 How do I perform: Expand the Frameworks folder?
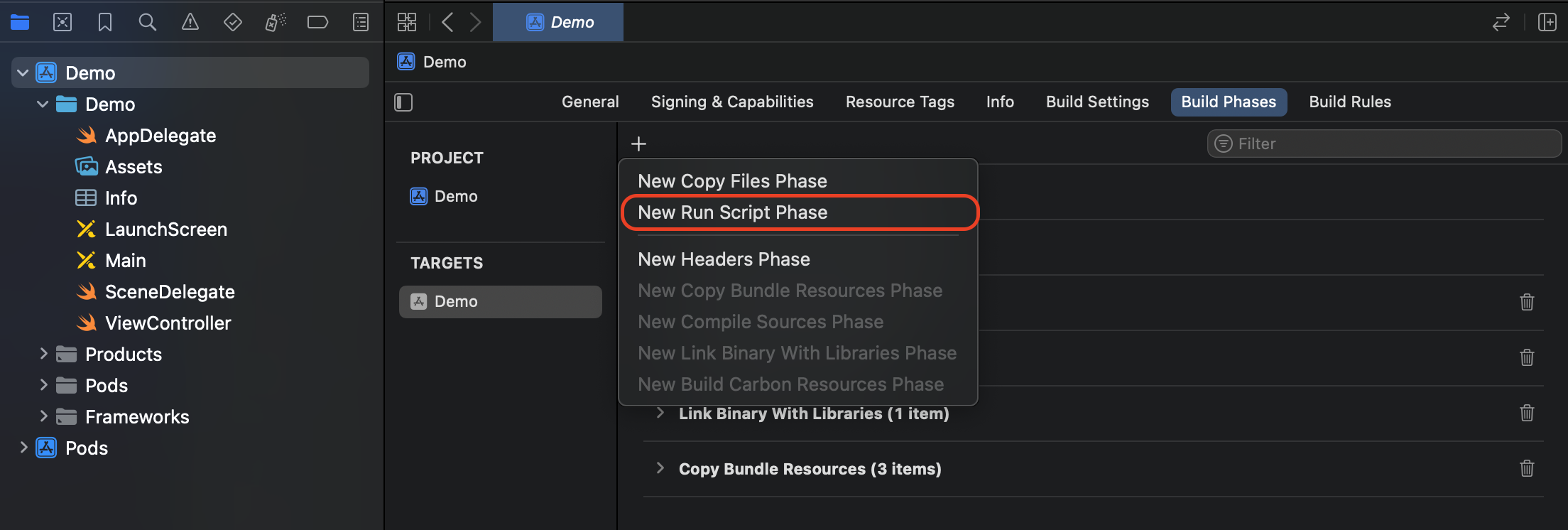[x=43, y=416]
